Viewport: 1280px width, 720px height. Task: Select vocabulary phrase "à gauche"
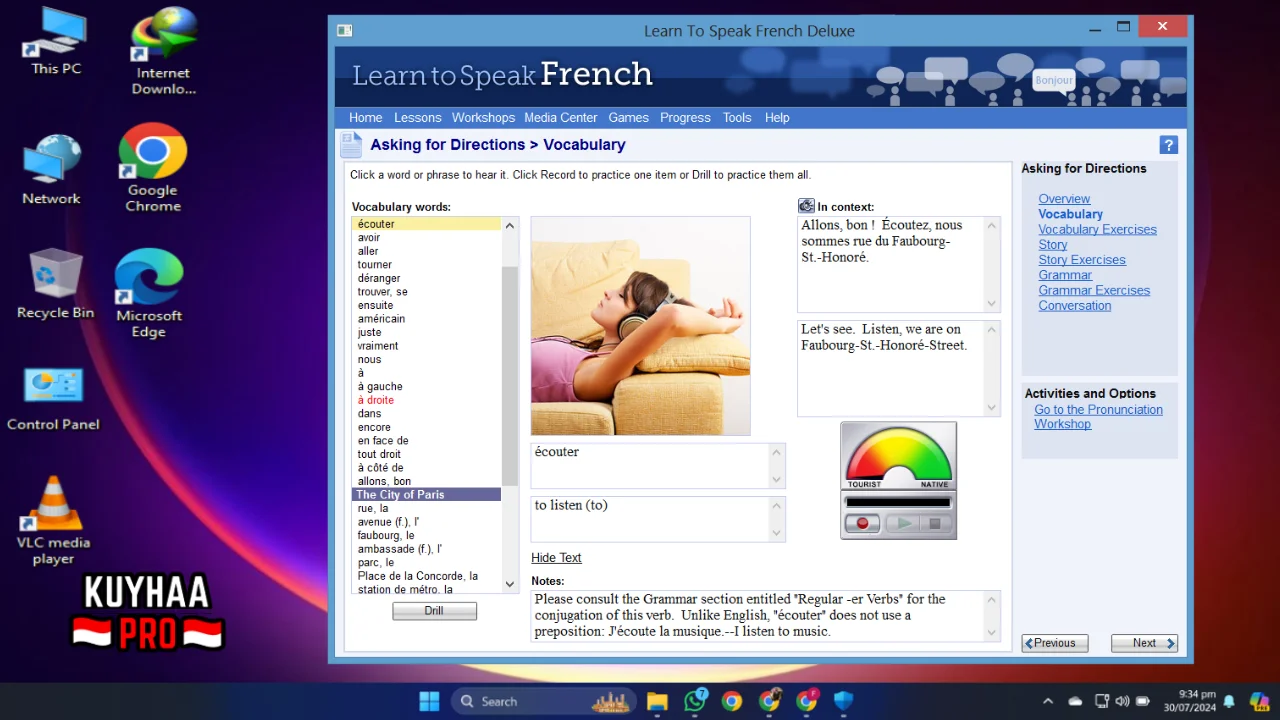pyautogui.click(x=426, y=386)
